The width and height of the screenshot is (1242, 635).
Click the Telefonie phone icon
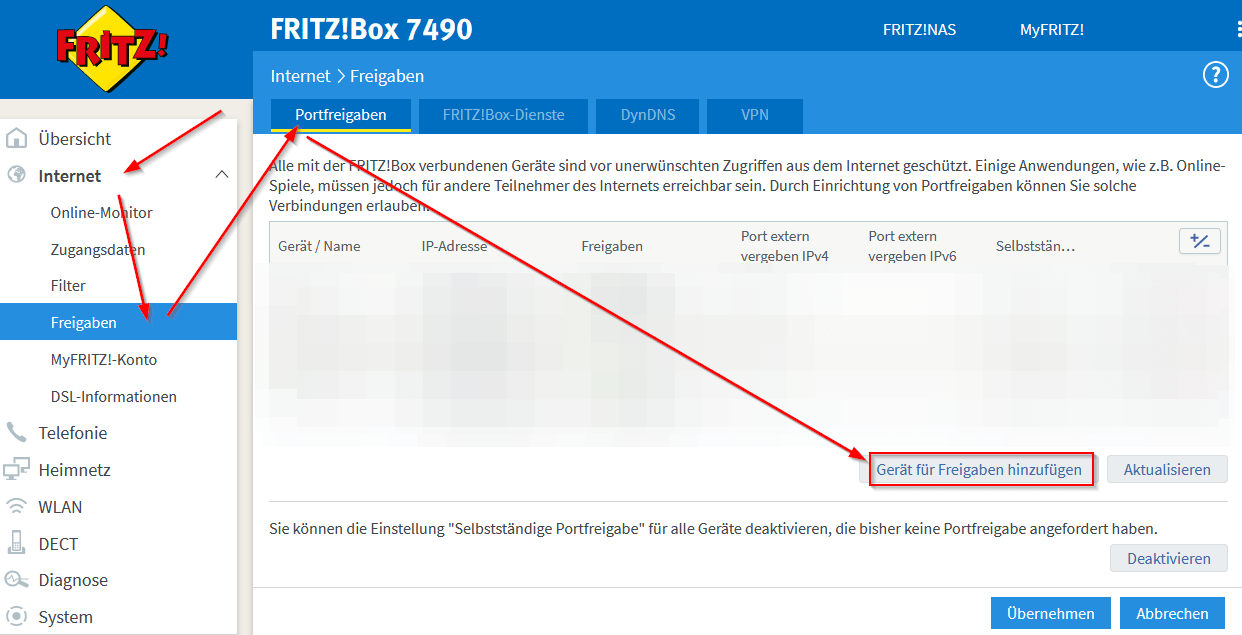(17, 432)
